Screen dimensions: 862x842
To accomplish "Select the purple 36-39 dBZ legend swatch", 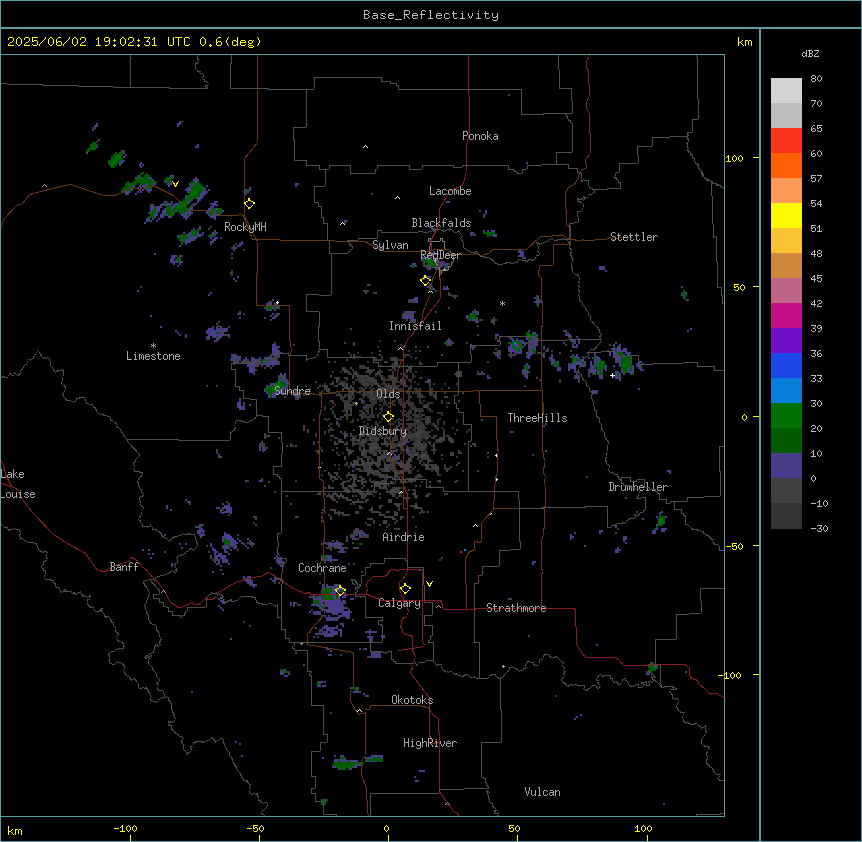I will click(x=786, y=341).
